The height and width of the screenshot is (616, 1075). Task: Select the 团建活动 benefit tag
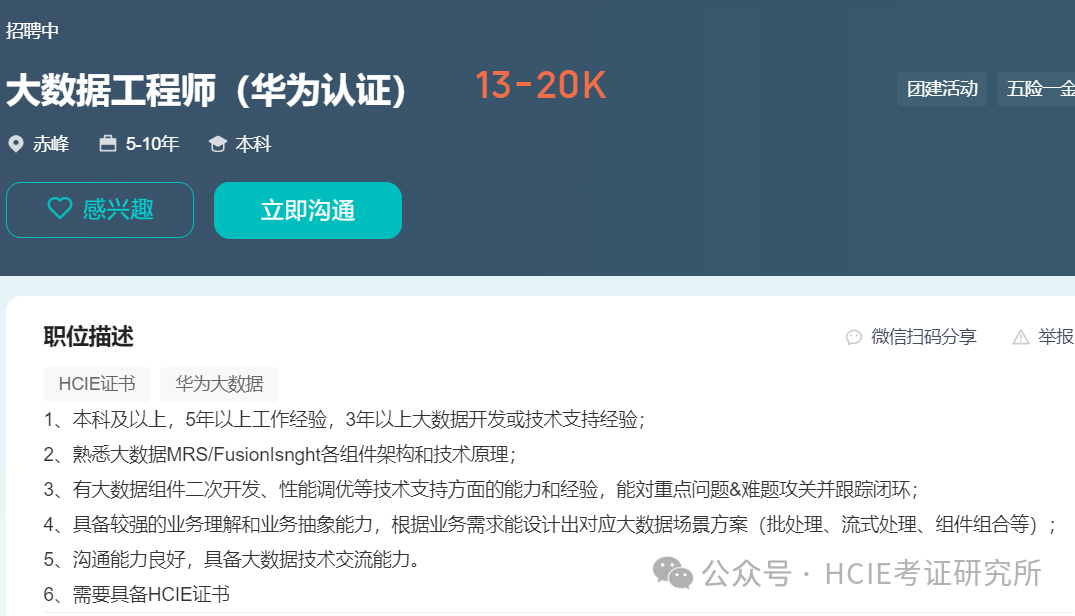pos(942,89)
